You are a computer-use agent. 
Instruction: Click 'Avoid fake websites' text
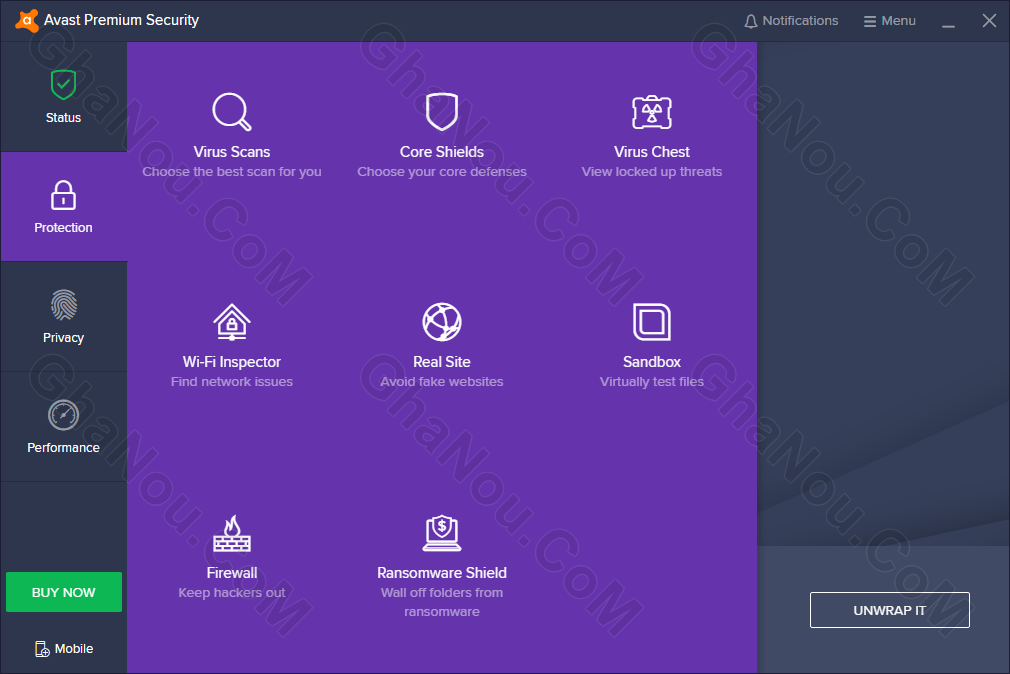pyautogui.click(x=442, y=382)
